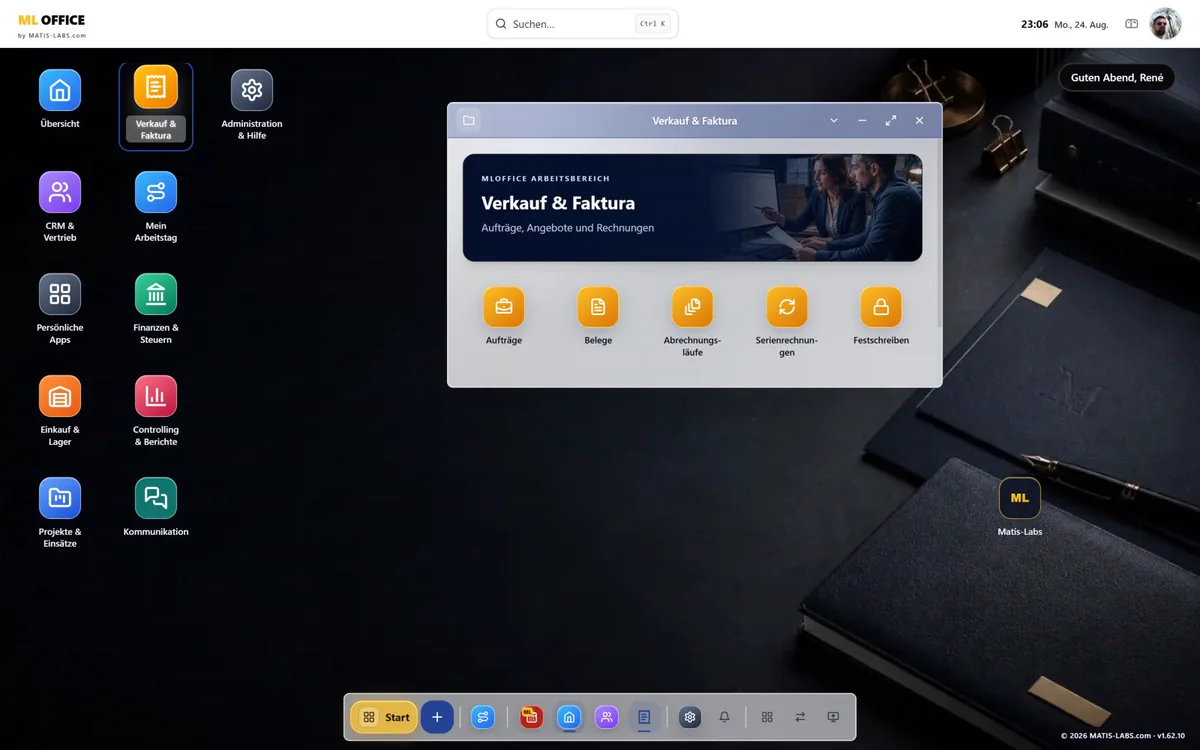Click the folder icon in window title bar
Screen dimensions: 1200x750
click(469, 120)
